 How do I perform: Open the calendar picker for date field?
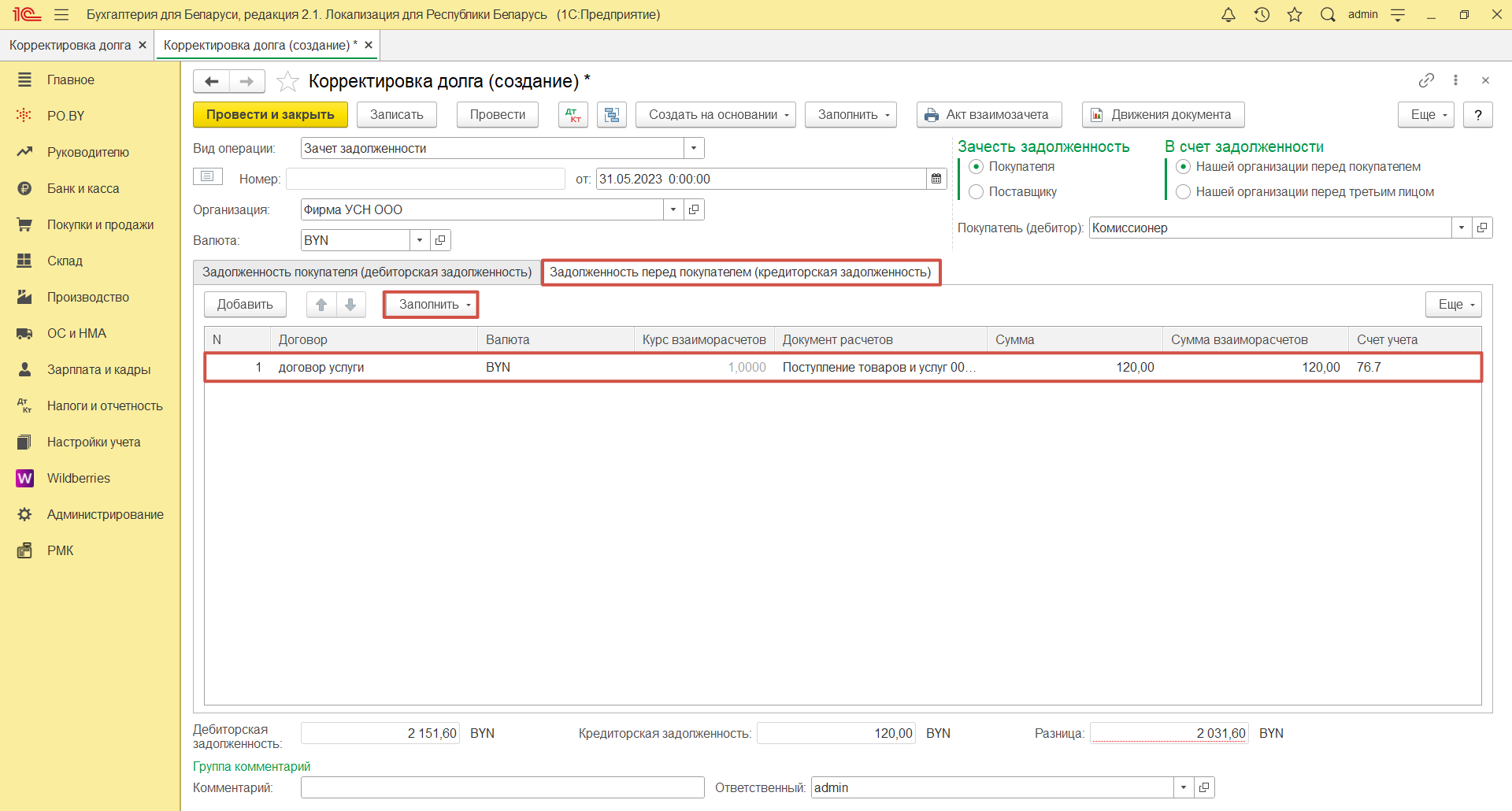point(936,179)
